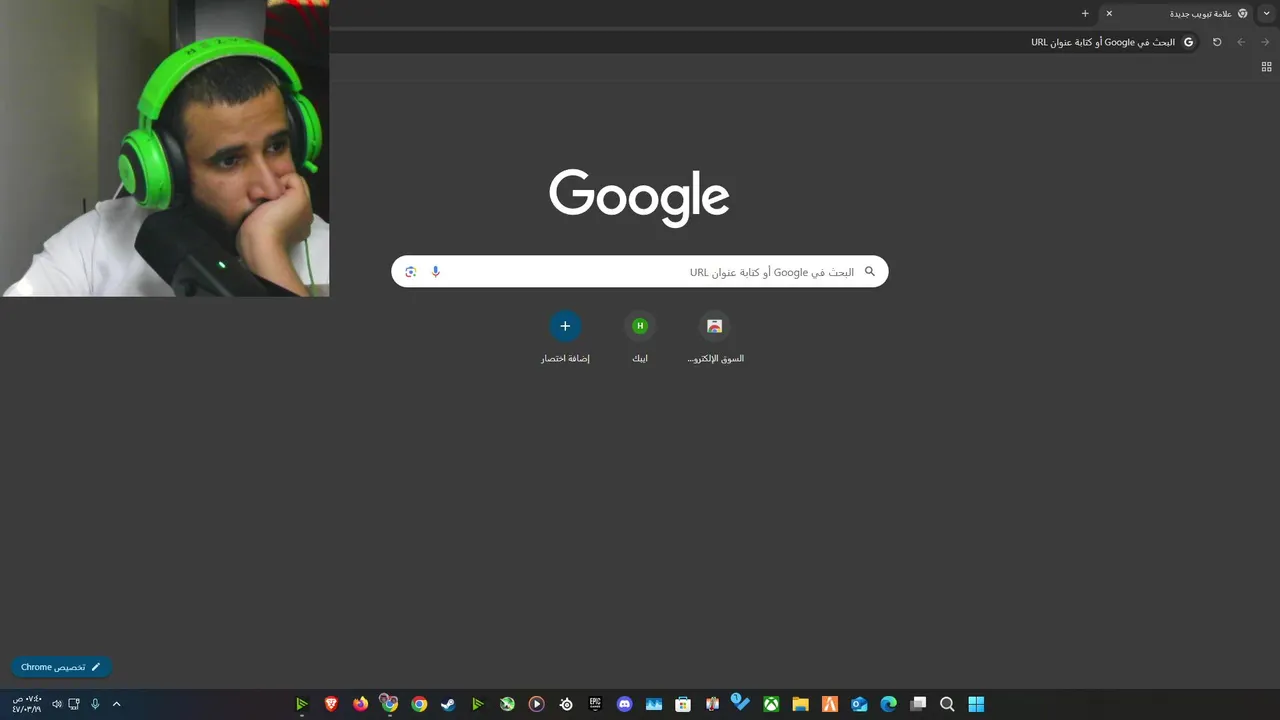
Task: Launch Microsoft Edge from taskbar
Action: [x=888, y=704]
